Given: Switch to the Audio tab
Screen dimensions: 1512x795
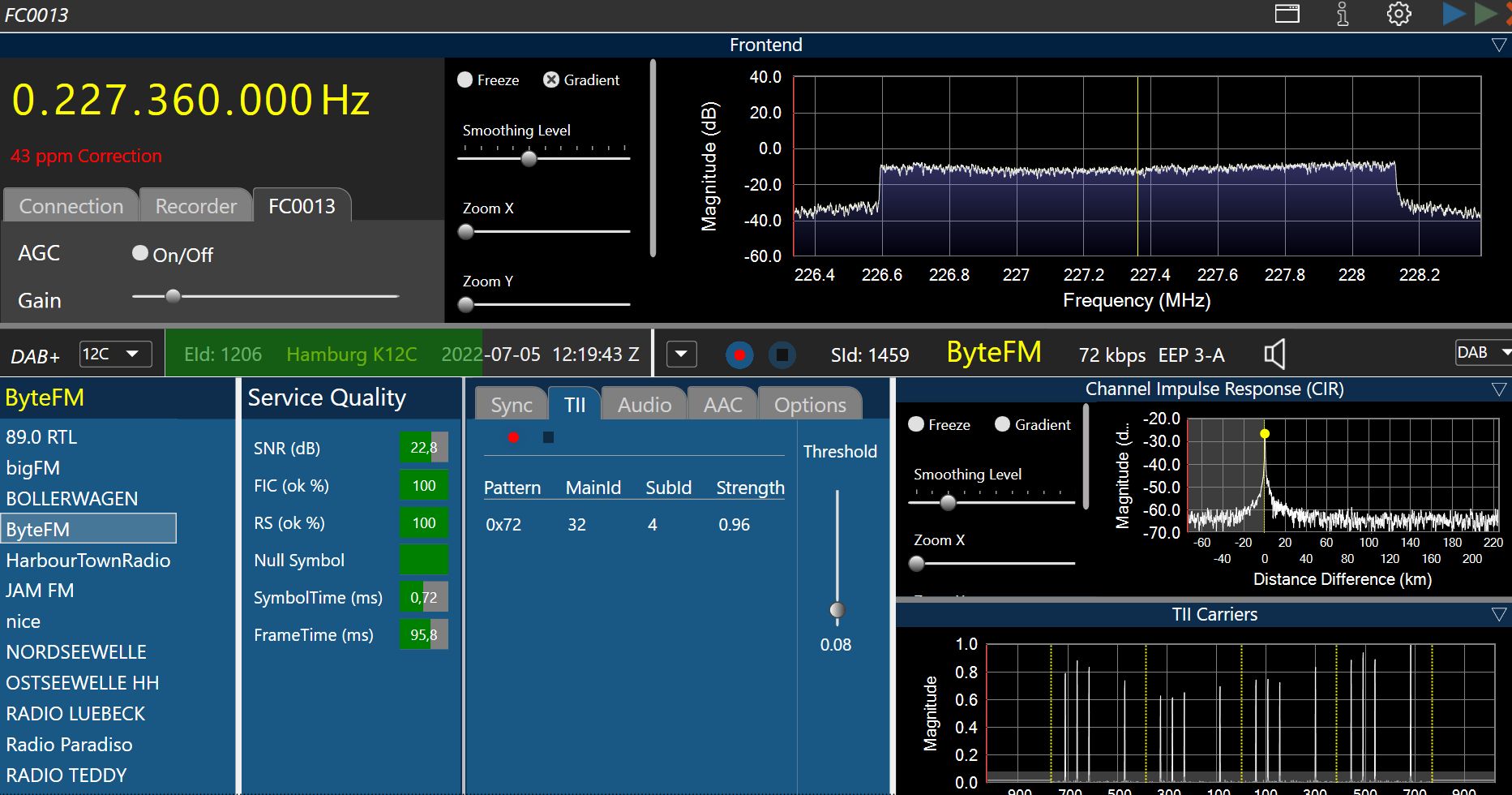Looking at the screenshot, I should point(644,405).
